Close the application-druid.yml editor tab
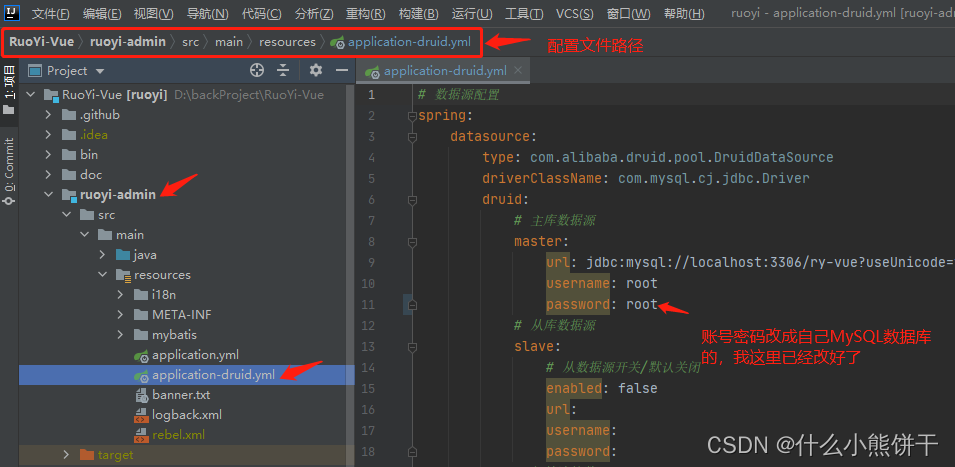 518,71
